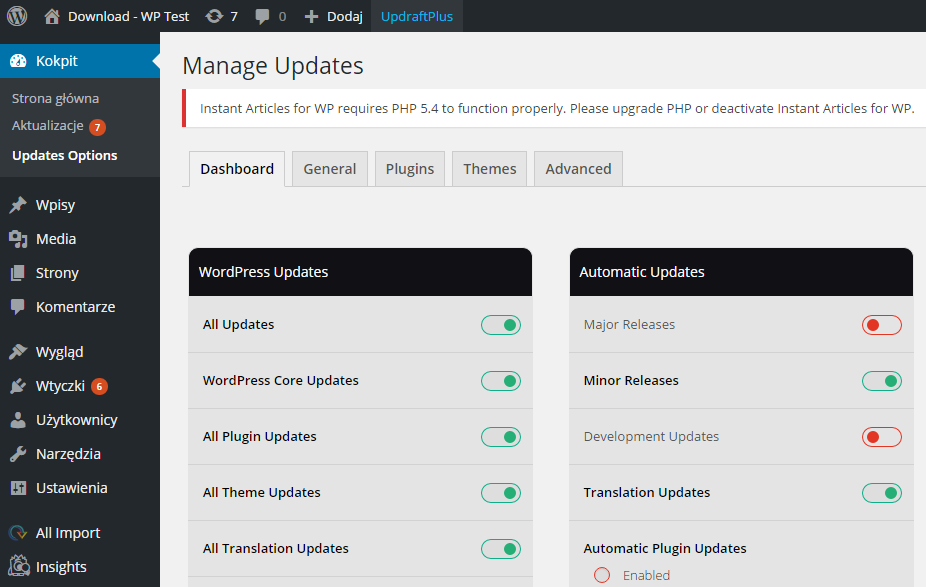
Task: Toggle the WordPress Core Updates switch
Action: [501, 381]
